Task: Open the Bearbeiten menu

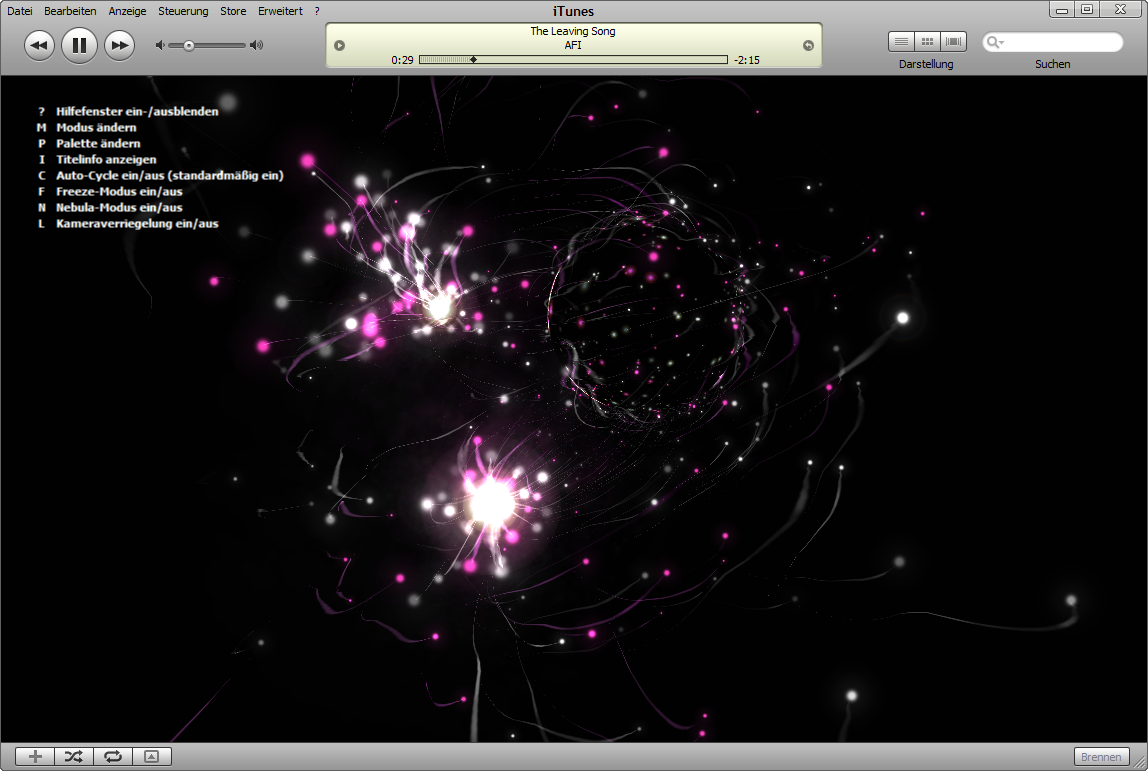Action: tap(70, 11)
